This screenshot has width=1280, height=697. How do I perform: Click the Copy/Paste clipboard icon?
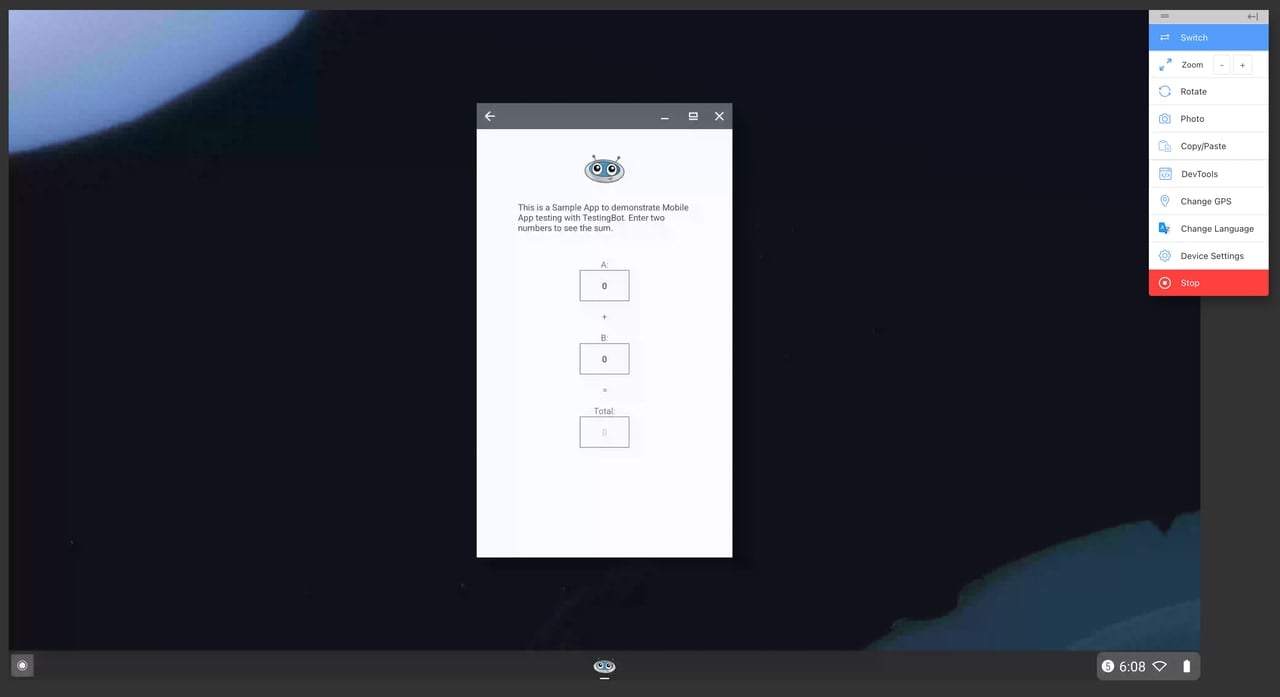click(1164, 146)
